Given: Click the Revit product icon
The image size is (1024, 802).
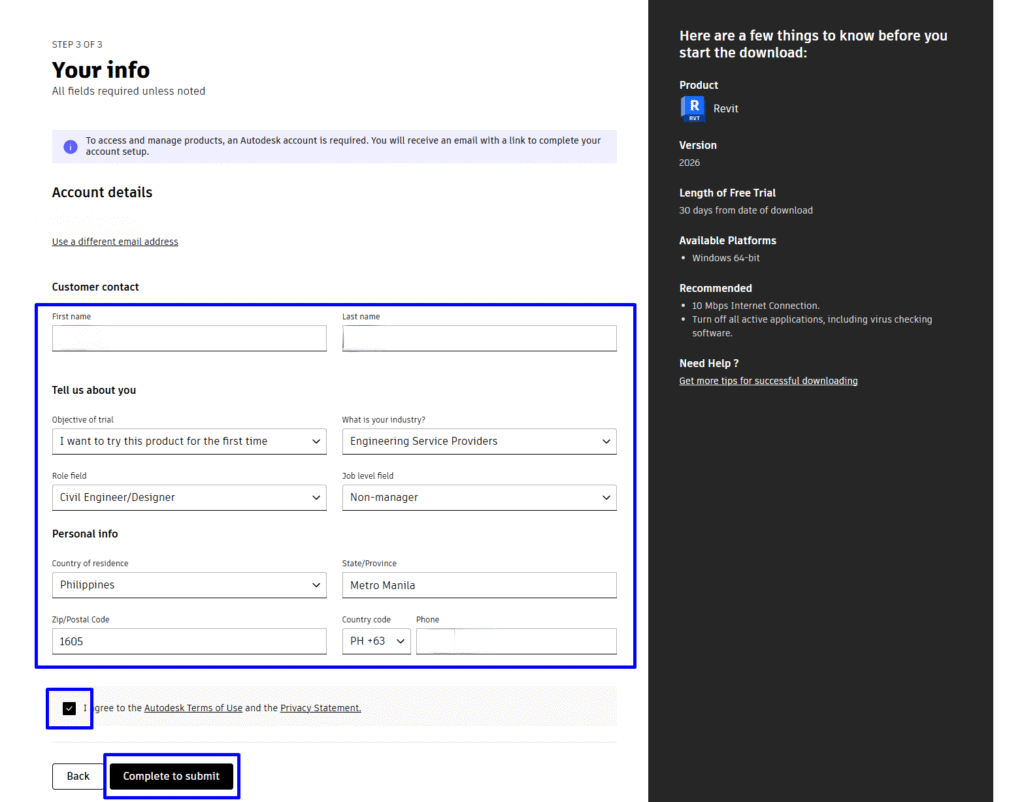Looking at the screenshot, I should (x=692, y=109).
